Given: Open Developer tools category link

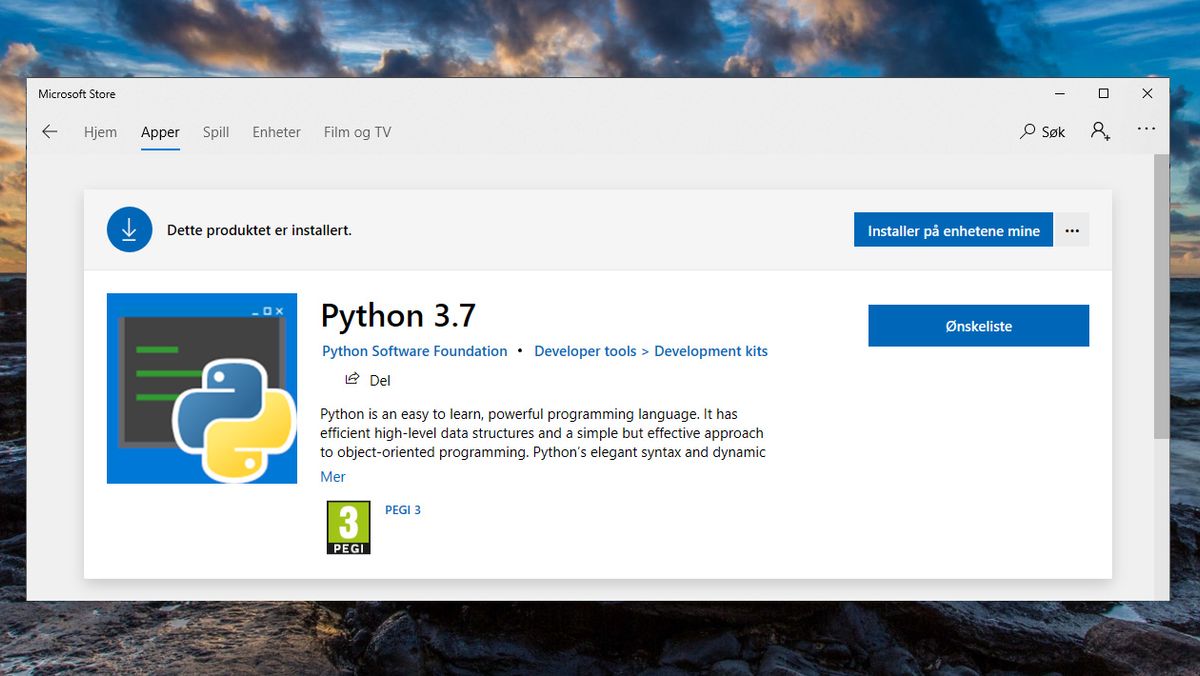Looking at the screenshot, I should click(x=584, y=351).
